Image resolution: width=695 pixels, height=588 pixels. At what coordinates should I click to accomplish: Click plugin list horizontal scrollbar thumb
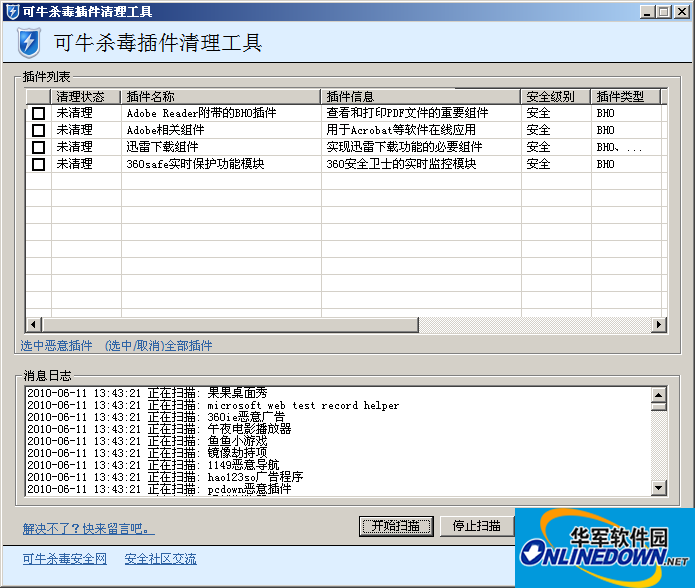230,324
